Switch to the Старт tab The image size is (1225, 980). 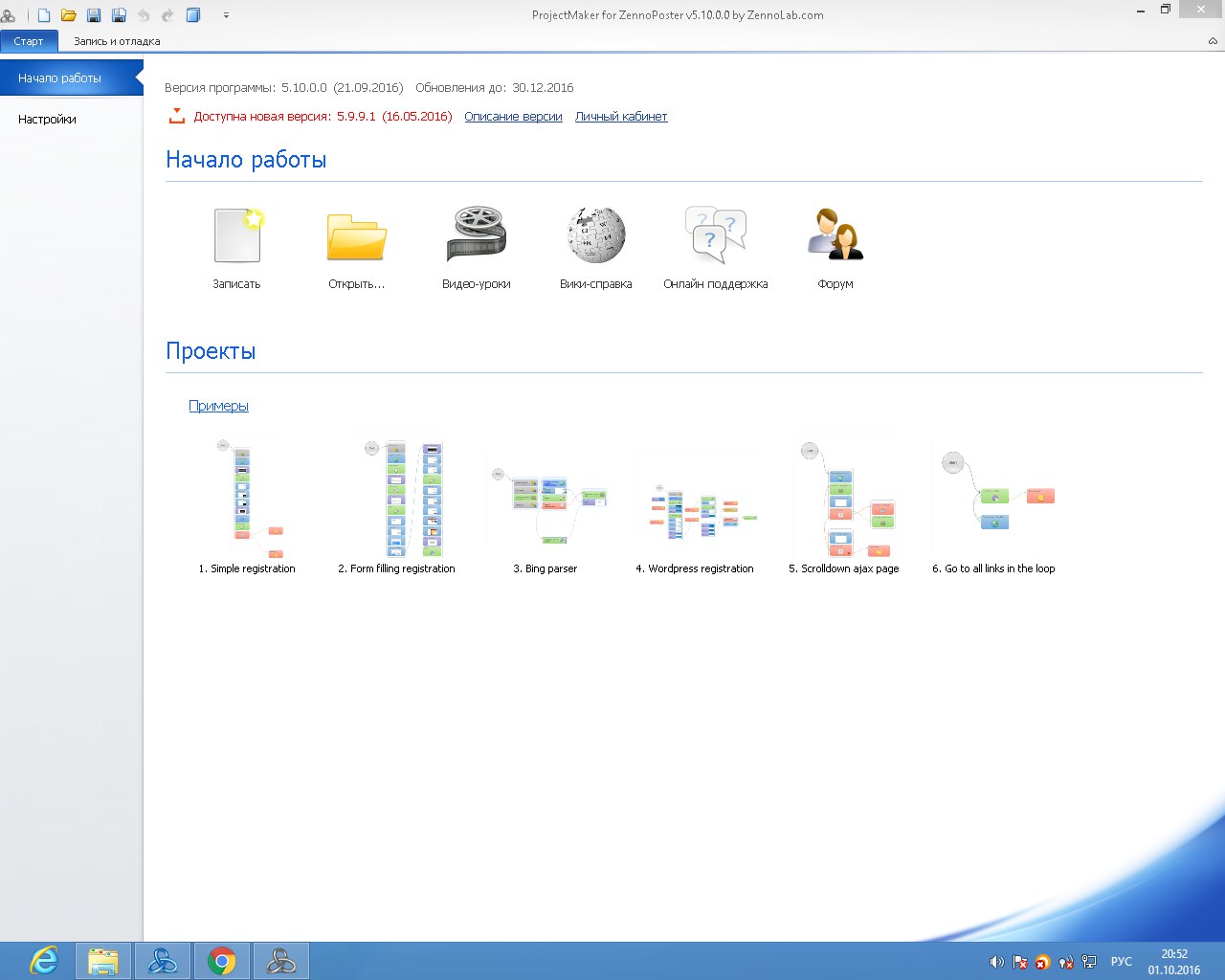point(29,41)
